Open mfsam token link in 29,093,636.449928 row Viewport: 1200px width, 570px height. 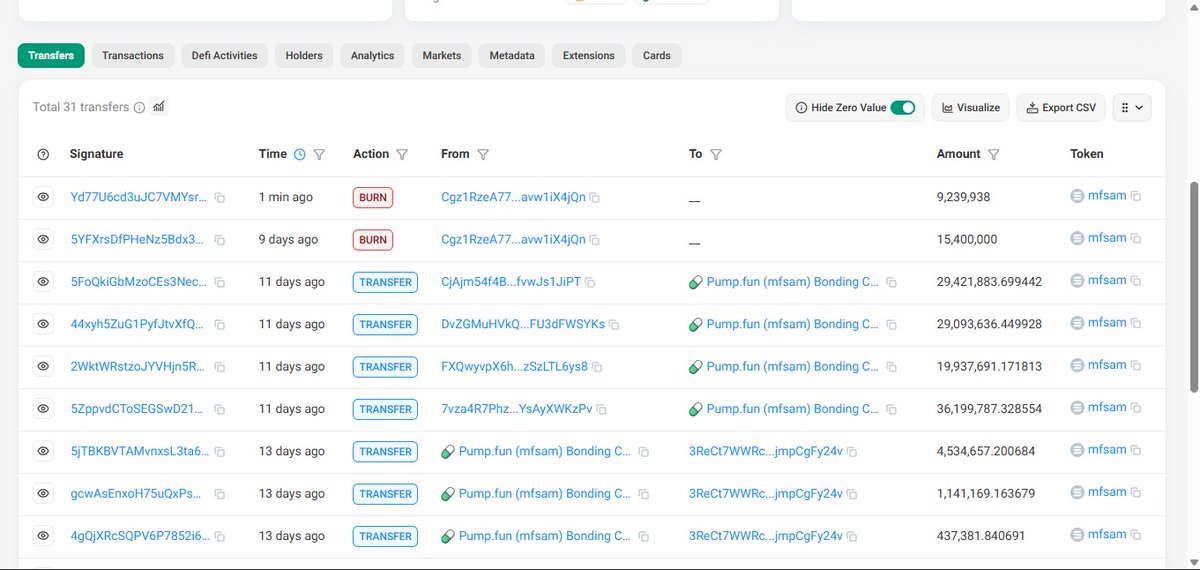1107,323
